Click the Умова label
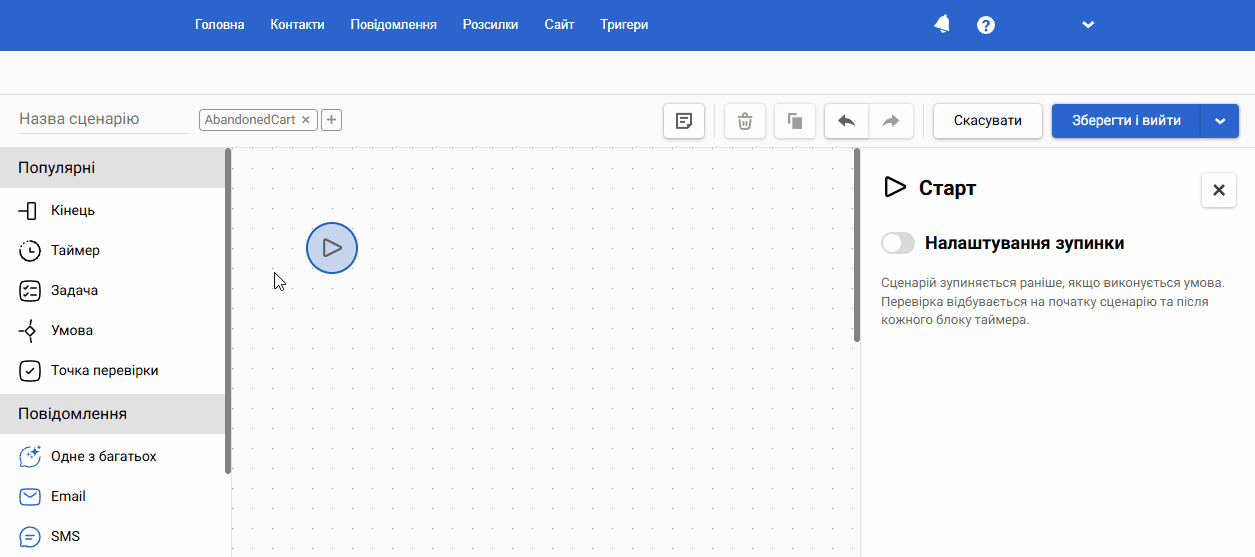The height and width of the screenshot is (557, 1255). pos(72,331)
